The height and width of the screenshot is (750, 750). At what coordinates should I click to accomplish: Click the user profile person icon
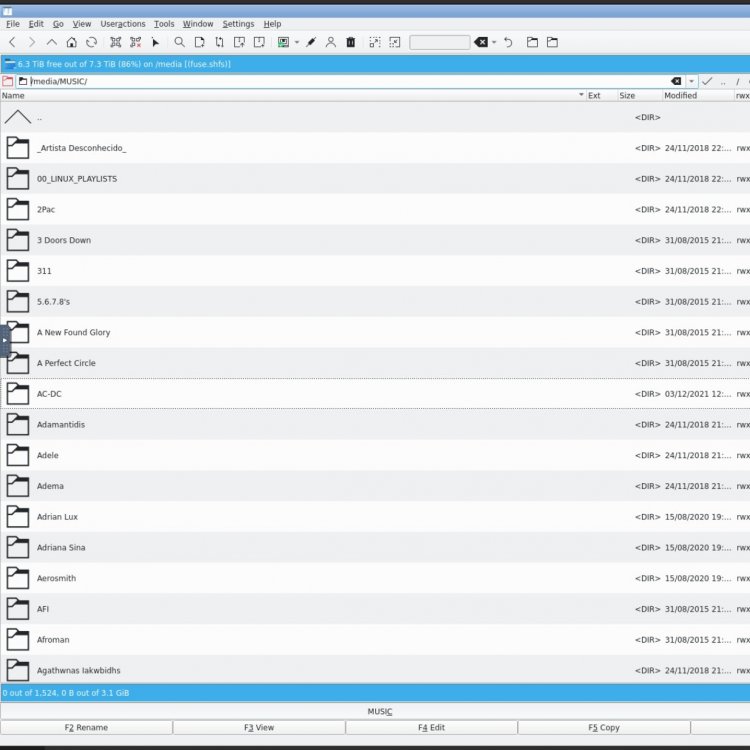click(x=331, y=43)
